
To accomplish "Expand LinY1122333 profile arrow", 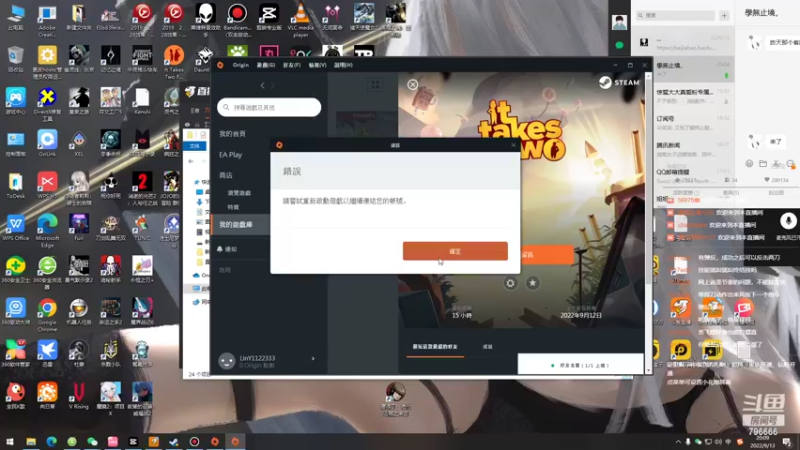I will 313,359.
